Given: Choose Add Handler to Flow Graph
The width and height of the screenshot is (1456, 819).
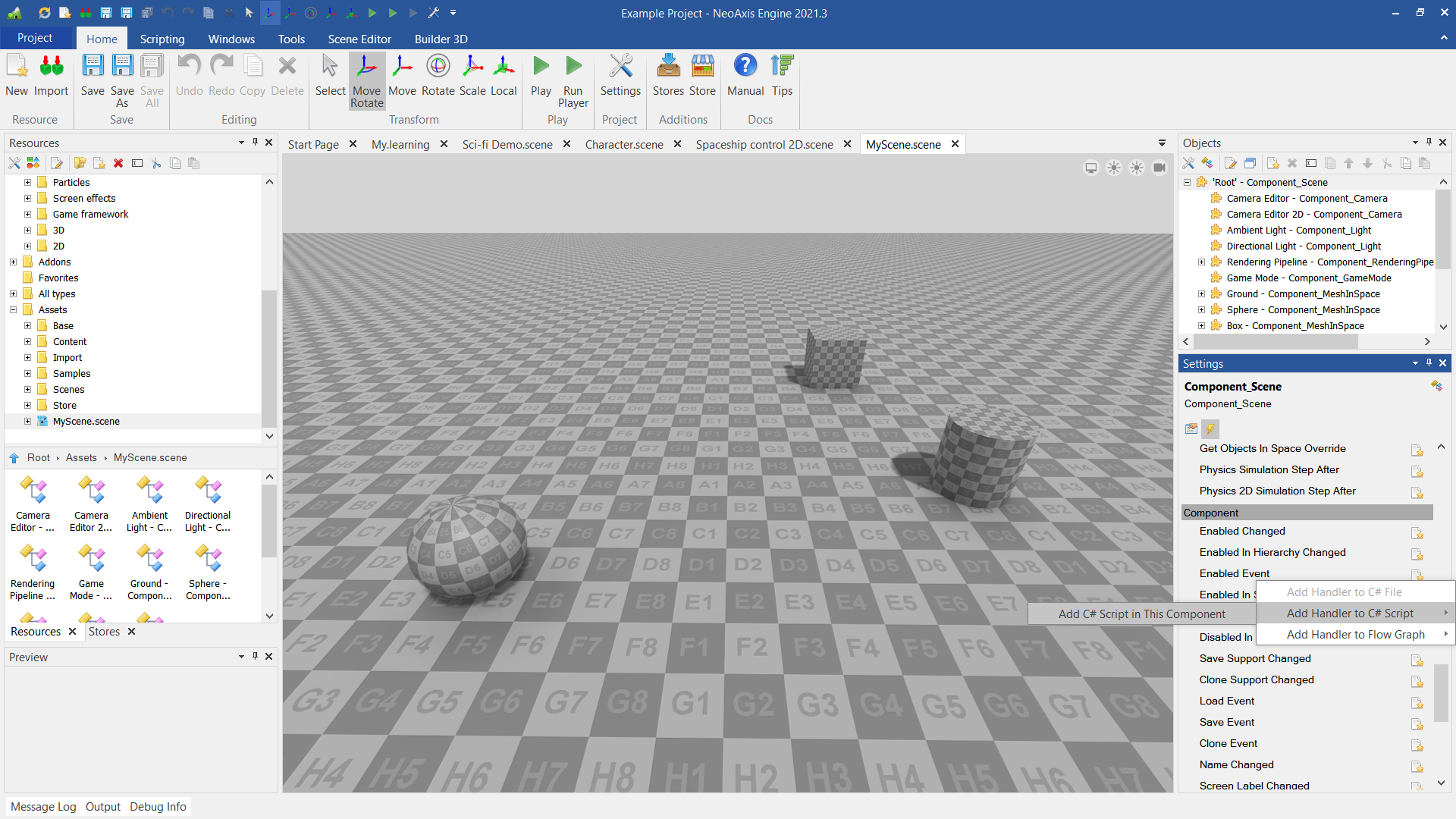Looking at the screenshot, I should pos(1355,635).
